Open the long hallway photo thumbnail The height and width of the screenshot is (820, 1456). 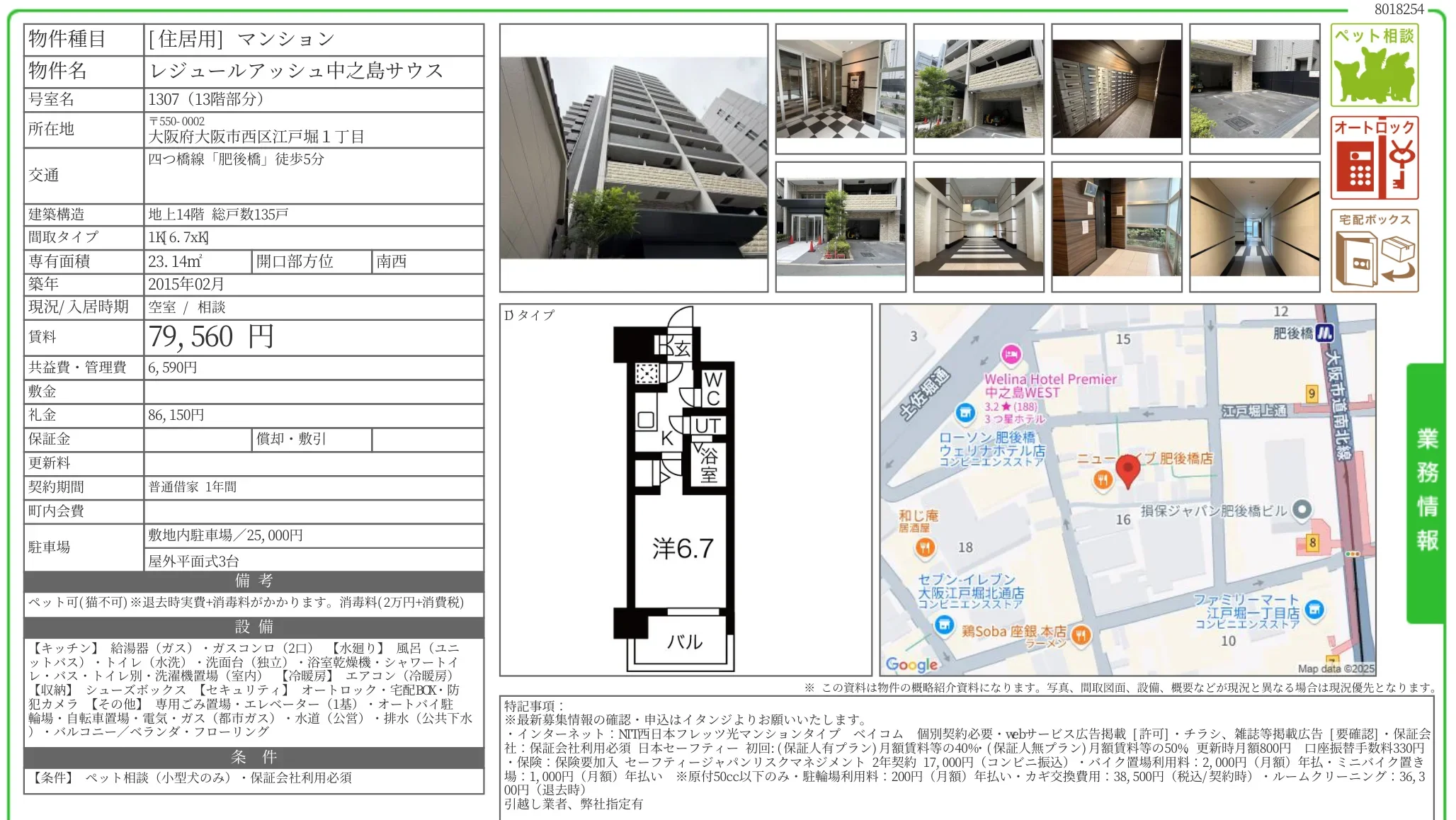(1255, 227)
